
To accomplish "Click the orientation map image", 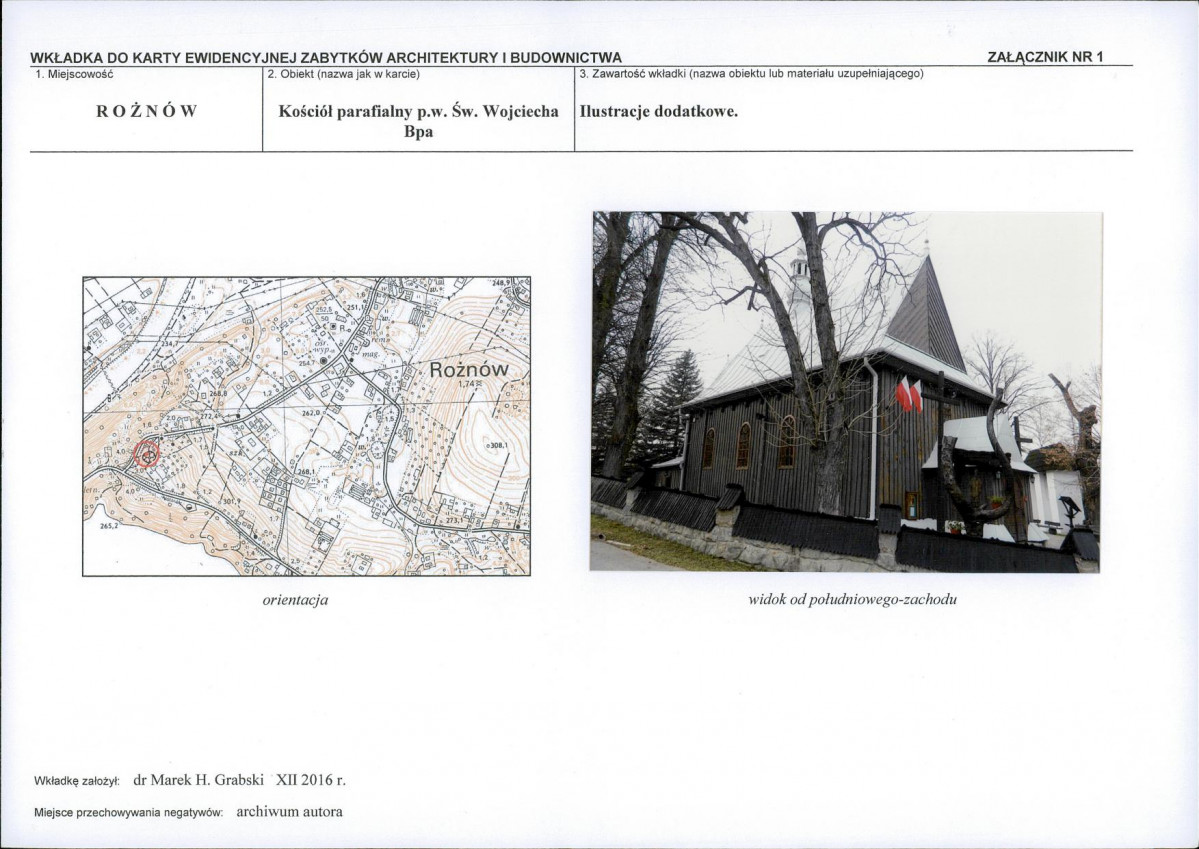I will coord(307,426).
